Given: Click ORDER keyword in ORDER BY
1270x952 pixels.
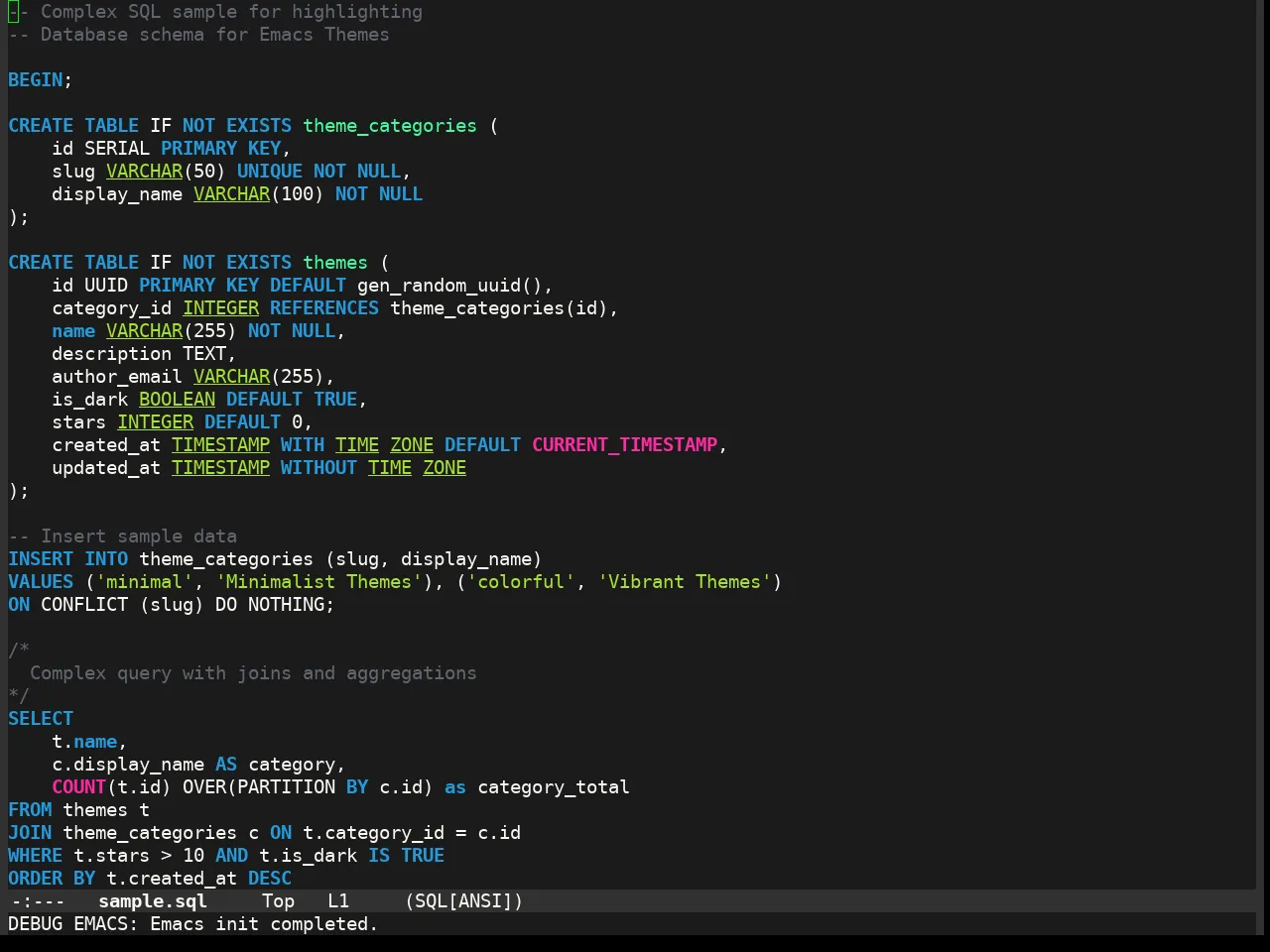Looking at the screenshot, I should [x=35, y=879].
